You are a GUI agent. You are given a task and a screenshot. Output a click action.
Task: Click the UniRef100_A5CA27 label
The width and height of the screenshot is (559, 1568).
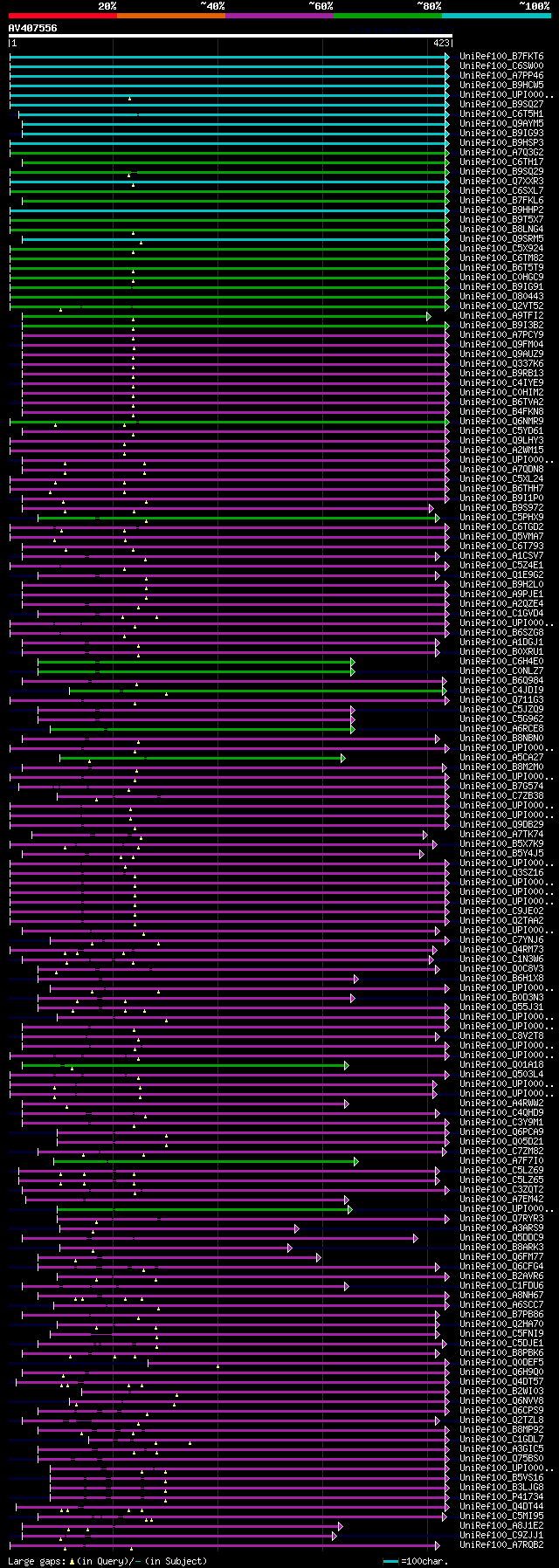501,757
